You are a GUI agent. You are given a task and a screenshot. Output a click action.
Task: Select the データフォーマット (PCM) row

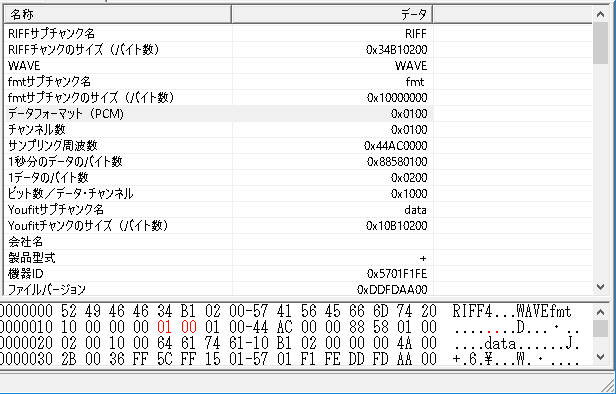click(x=298, y=114)
